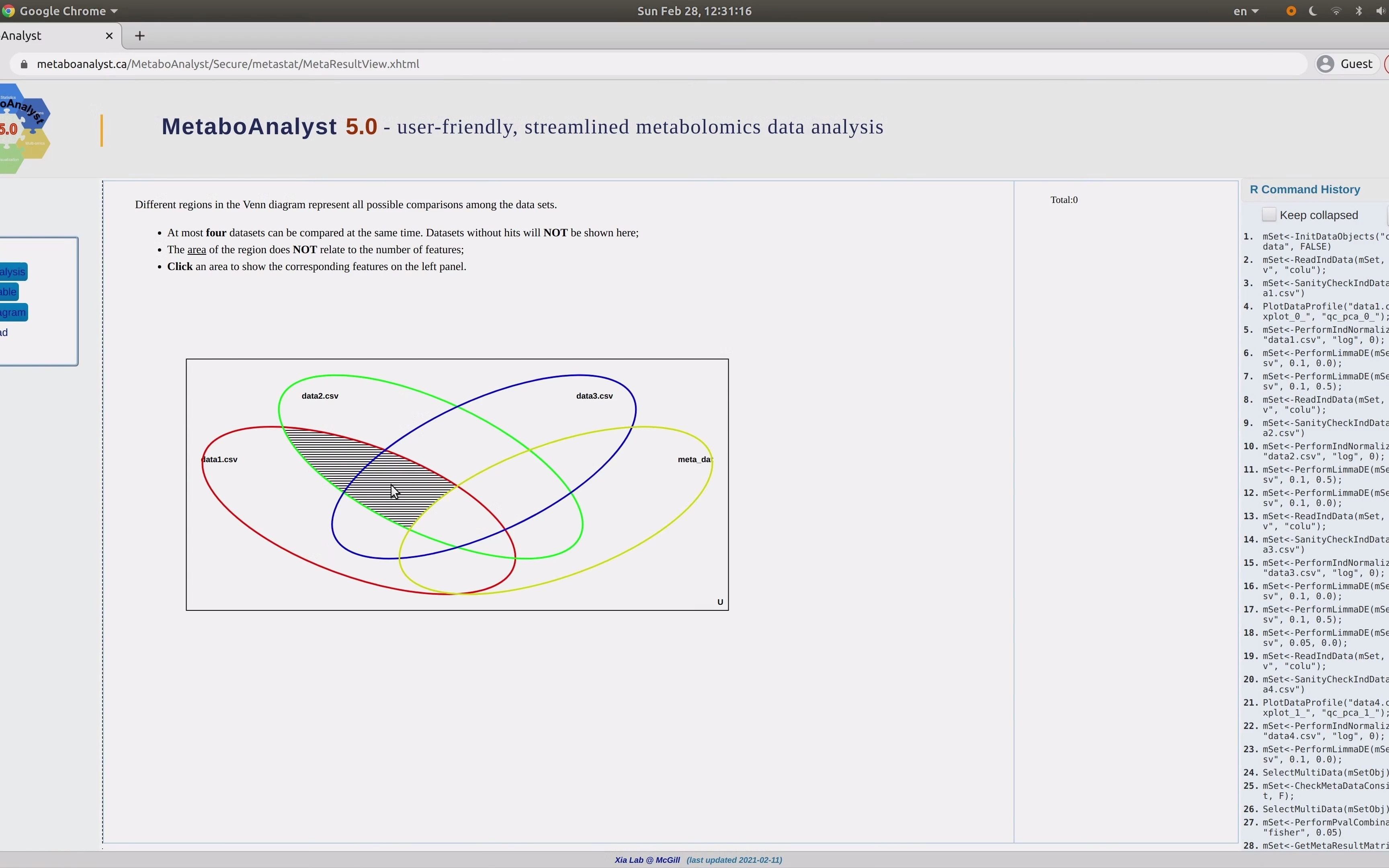This screenshot has width=1389, height=868.
Task: Open the 'en' language dropdown
Action: (1246, 11)
